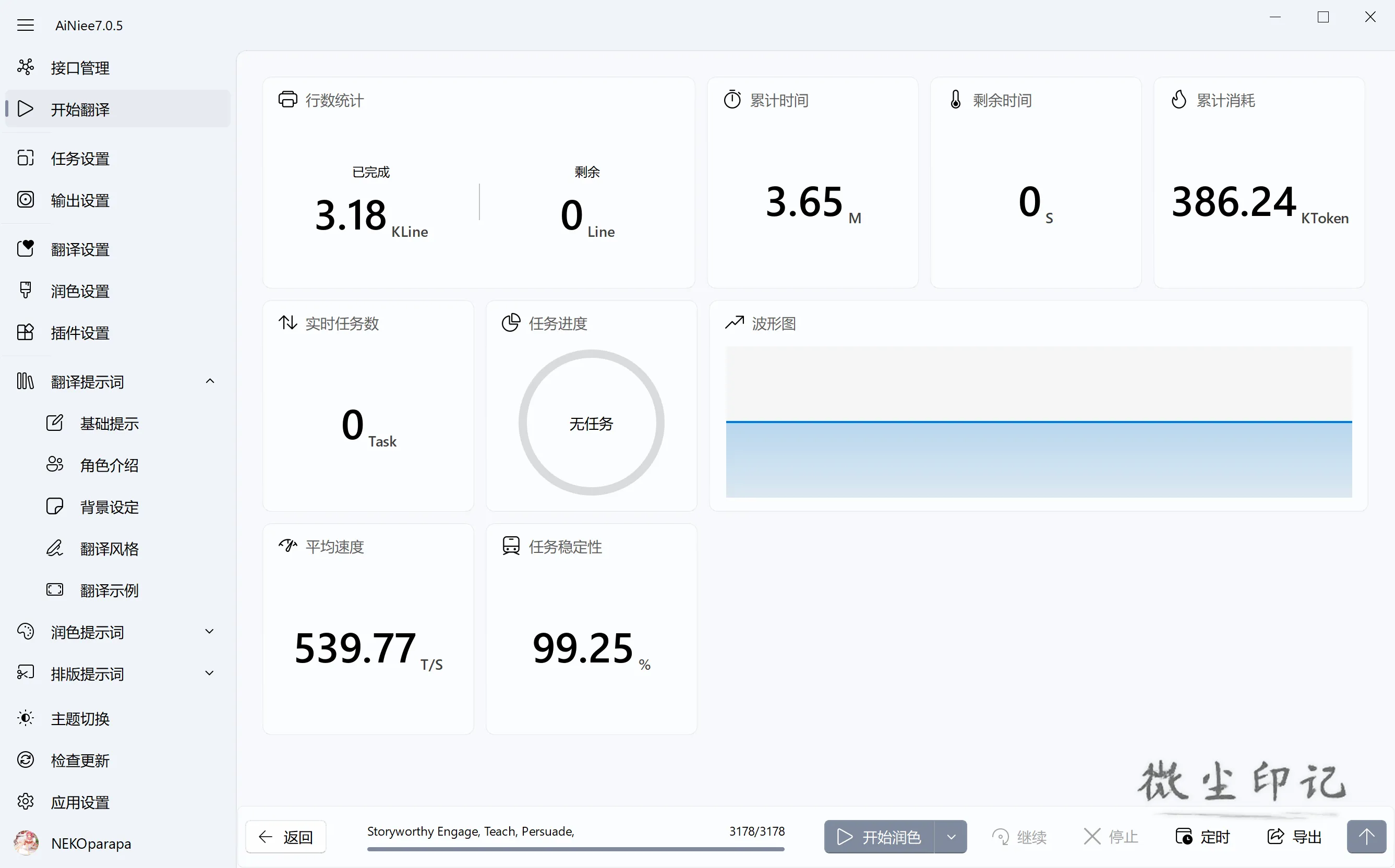Click the 无任务 progress ring
1395x868 pixels.
point(591,423)
